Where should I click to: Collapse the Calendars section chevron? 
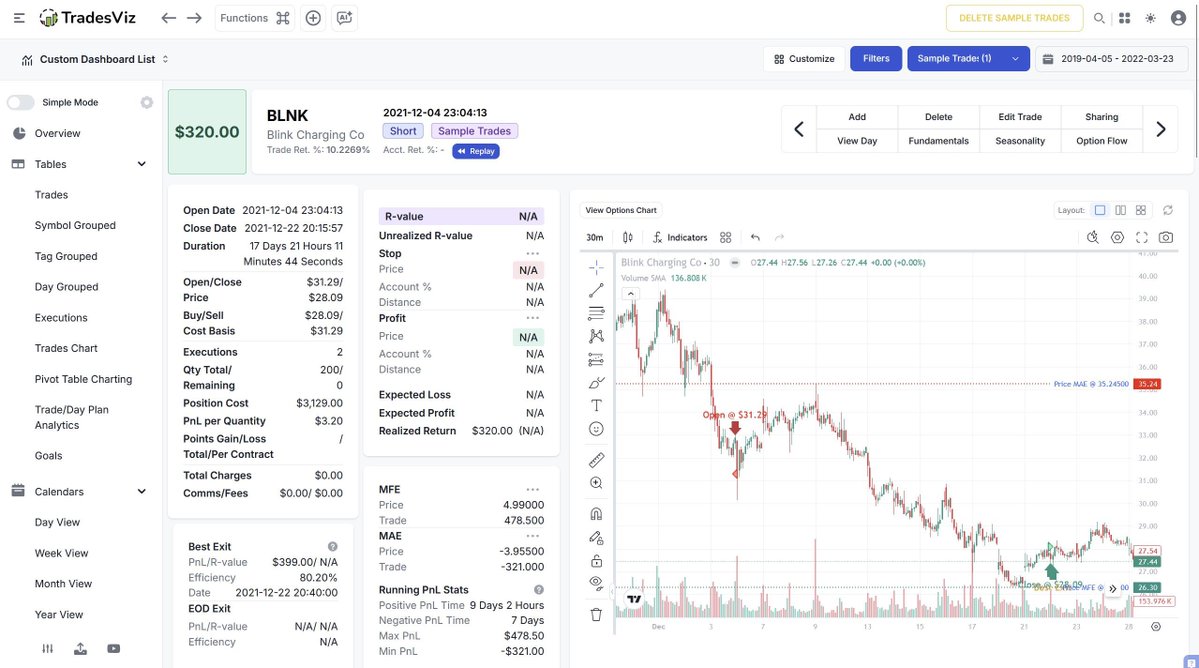coord(141,491)
